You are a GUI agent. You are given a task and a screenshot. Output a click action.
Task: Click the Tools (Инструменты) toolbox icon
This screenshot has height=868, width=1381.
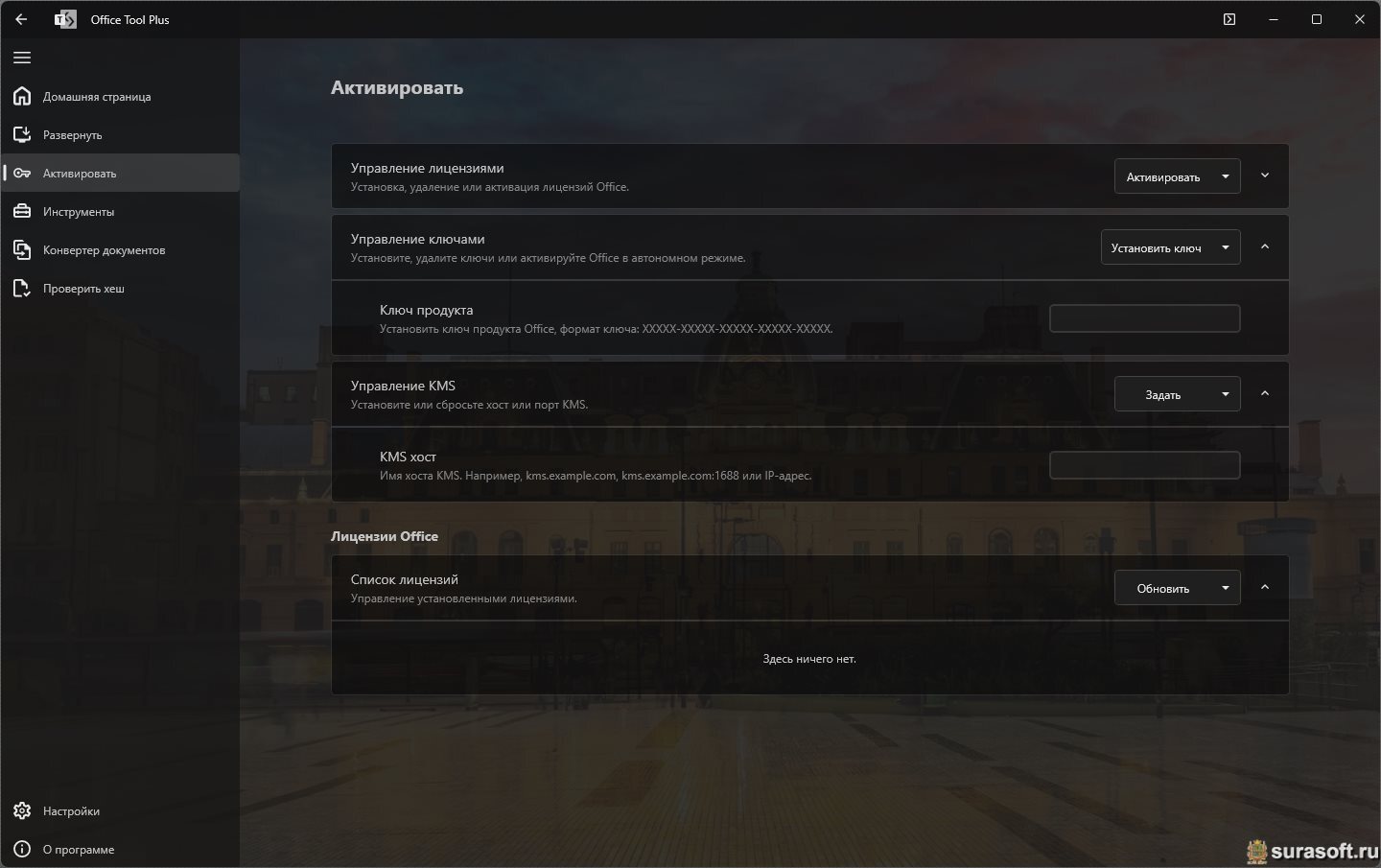(22, 211)
